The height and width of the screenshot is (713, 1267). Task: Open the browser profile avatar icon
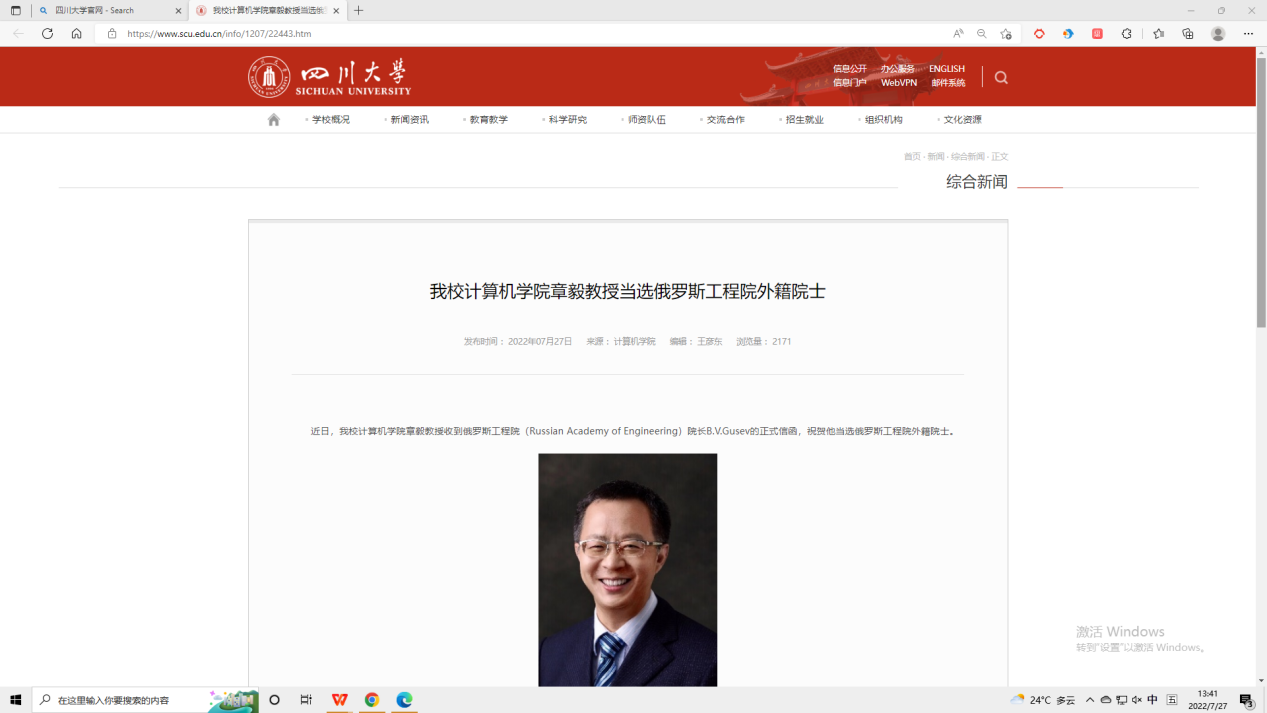tap(1217, 33)
